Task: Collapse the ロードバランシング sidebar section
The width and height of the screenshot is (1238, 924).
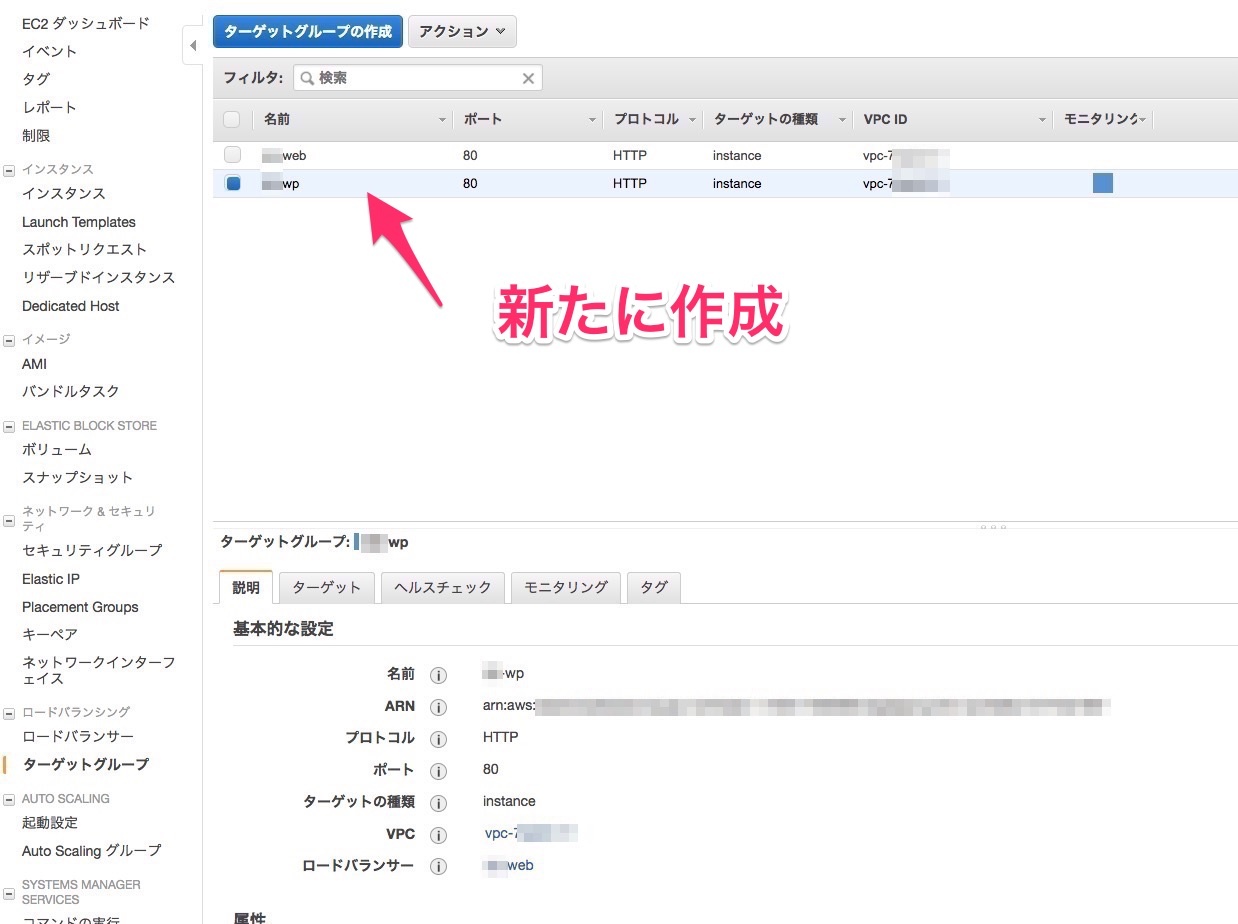Action: point(9,713)
